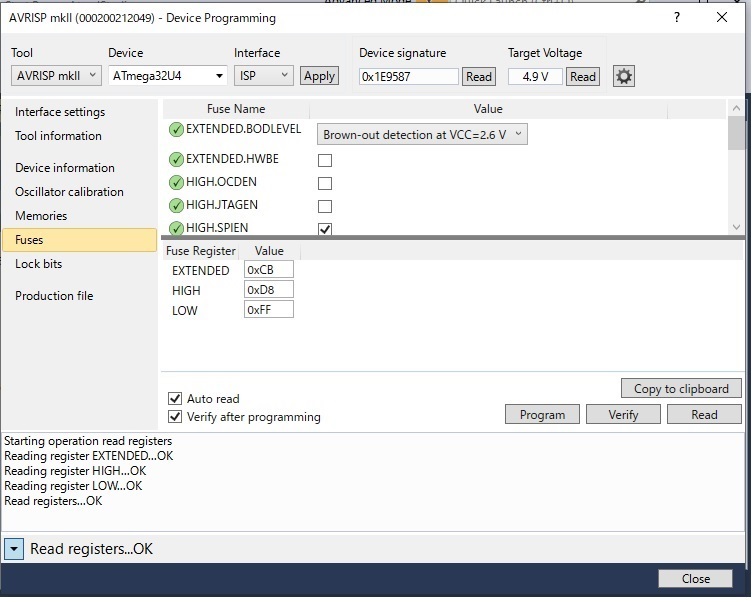Image resolution: width=754 pixels, height=602 pixels.
Task: Select the Fuses page
Action: coord(79,240)
